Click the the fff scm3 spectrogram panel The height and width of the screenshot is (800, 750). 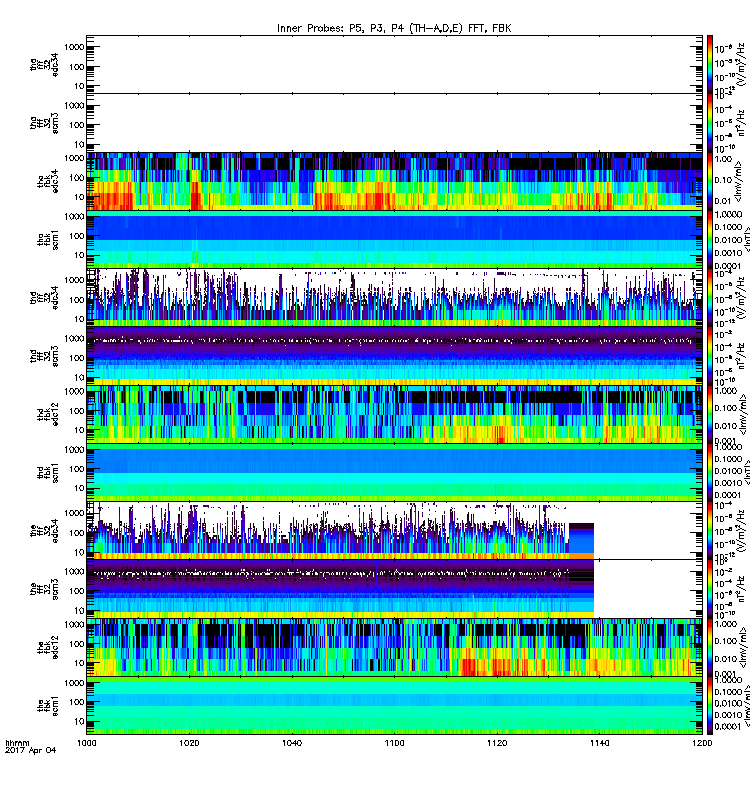tap(394, 589)
